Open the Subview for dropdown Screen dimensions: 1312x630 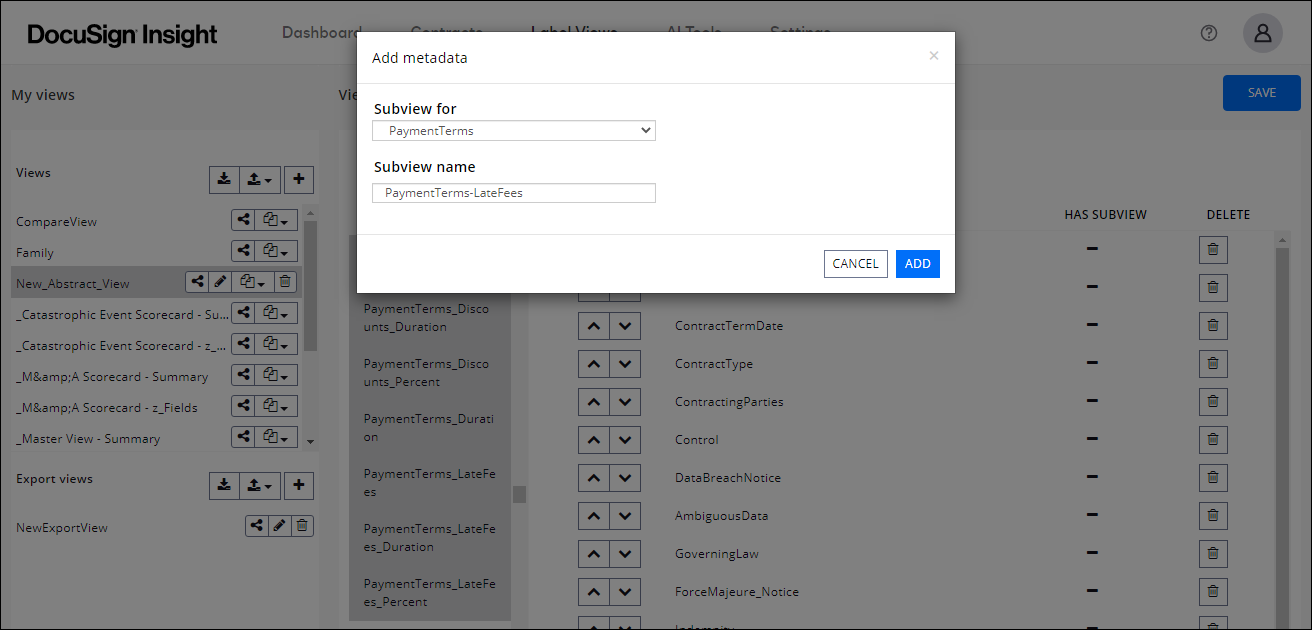click(x=513, y=130)
